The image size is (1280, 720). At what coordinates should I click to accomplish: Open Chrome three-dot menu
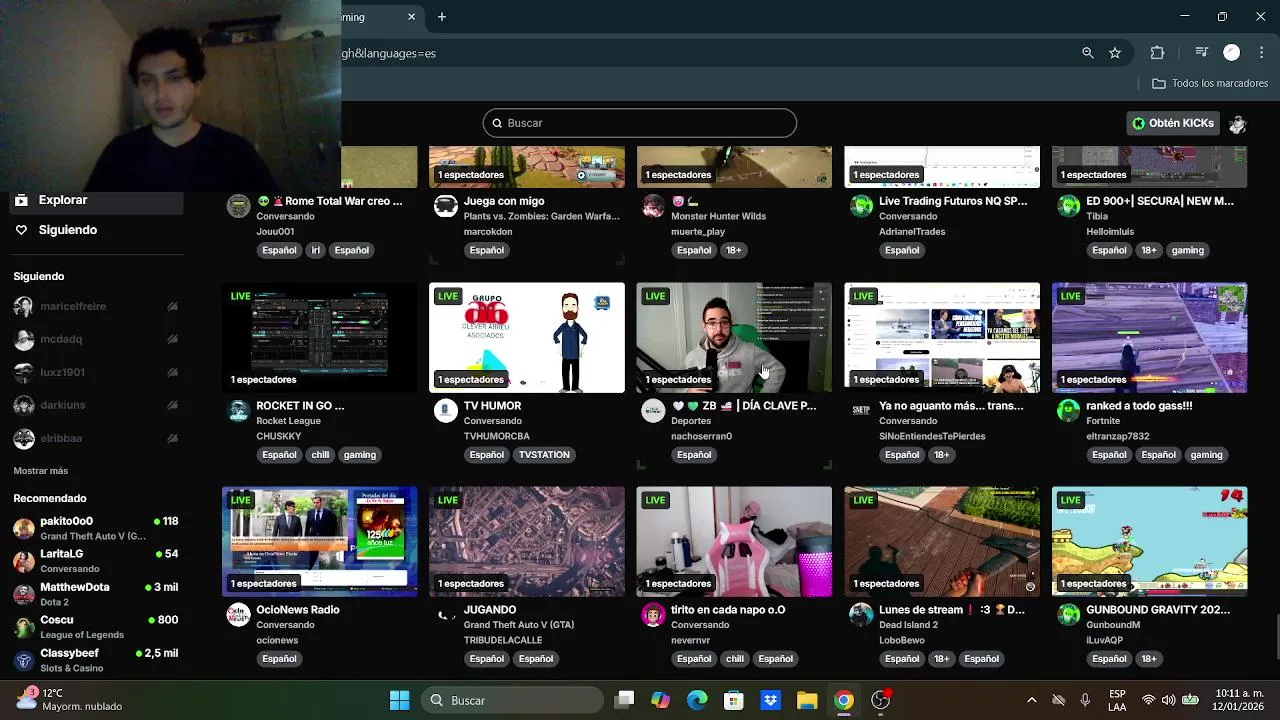[x=1262, y=53]
